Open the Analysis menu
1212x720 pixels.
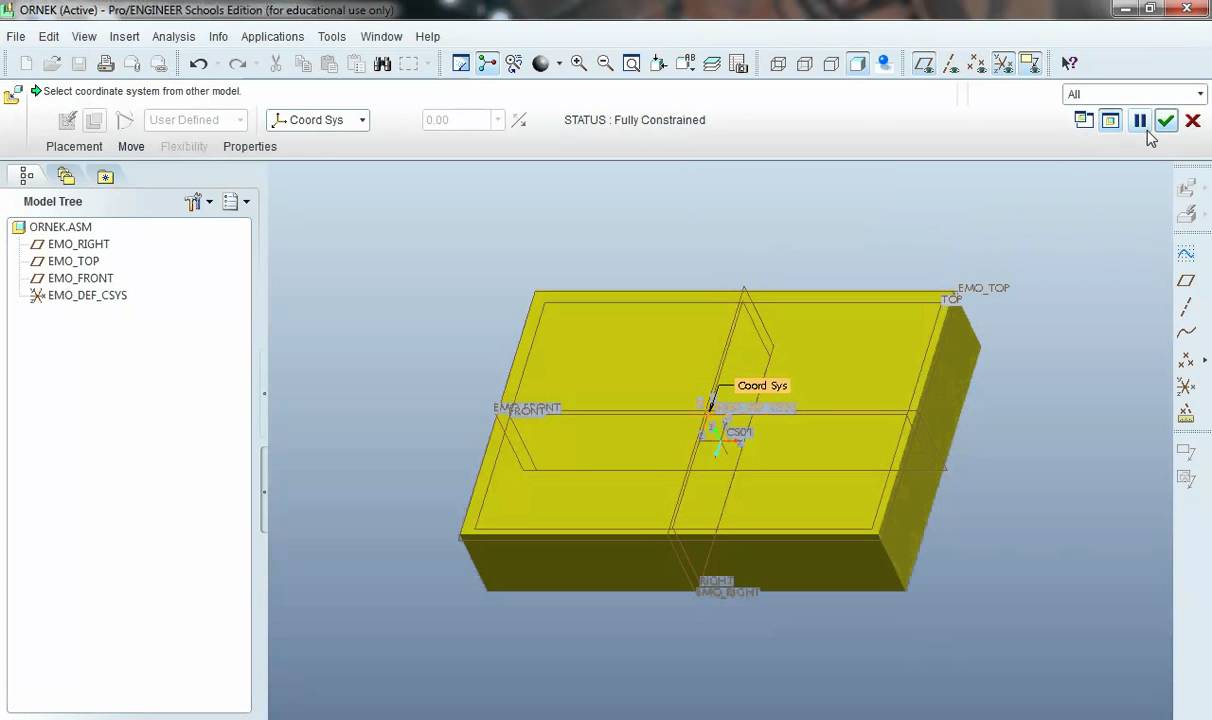click(x=174, y=37)
